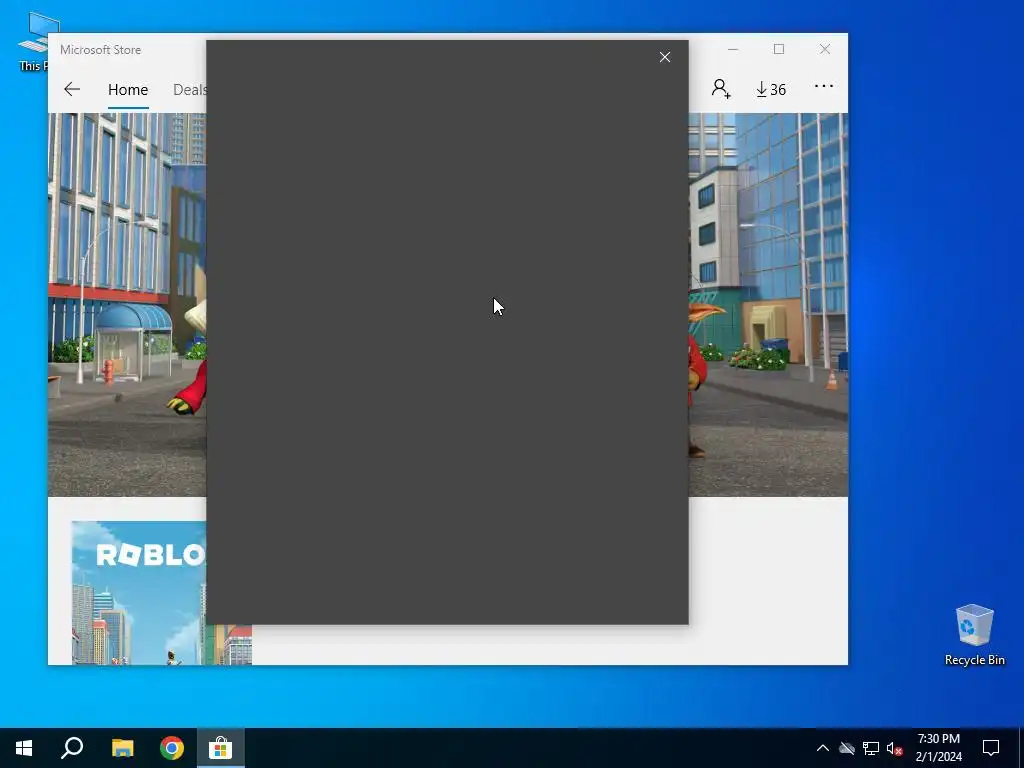Open the muted volume tray icon

coord(895,748)
